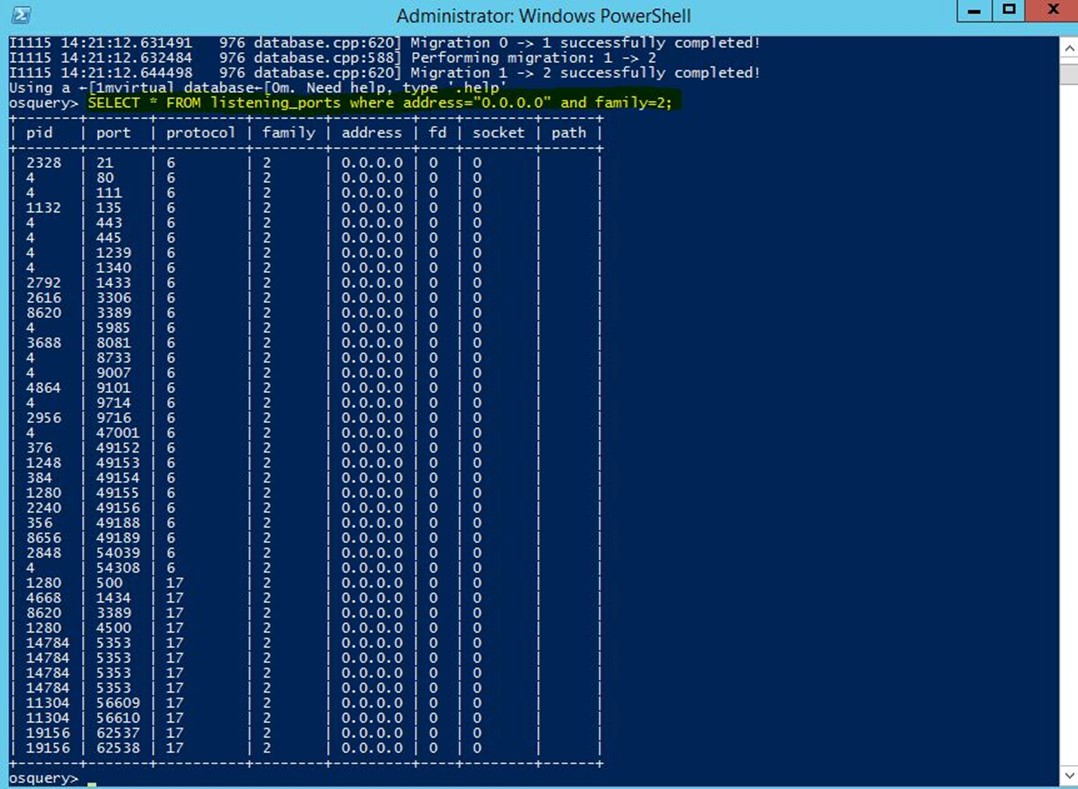Click pid value 2328 in first row

click(43, 163)
